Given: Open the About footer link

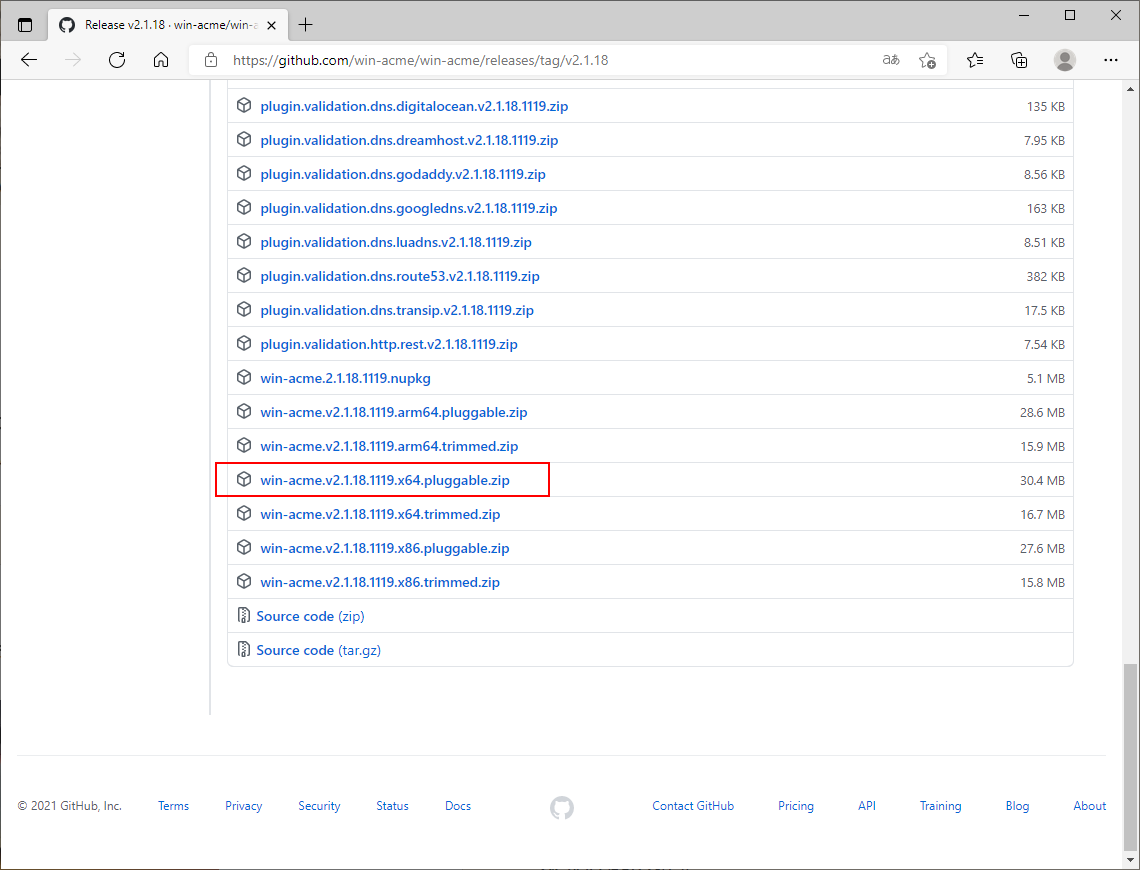Looking at the screenshot, I should tap(1090, 806).
